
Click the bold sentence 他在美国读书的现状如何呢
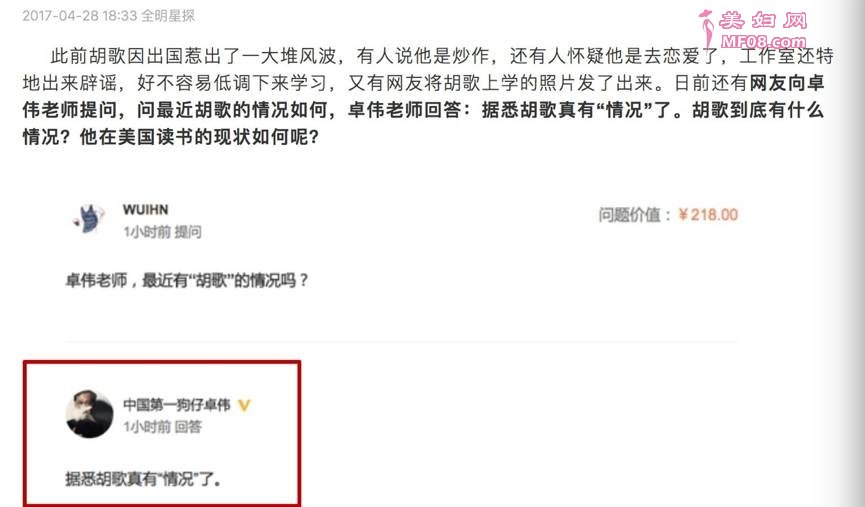tap(200, 137)
